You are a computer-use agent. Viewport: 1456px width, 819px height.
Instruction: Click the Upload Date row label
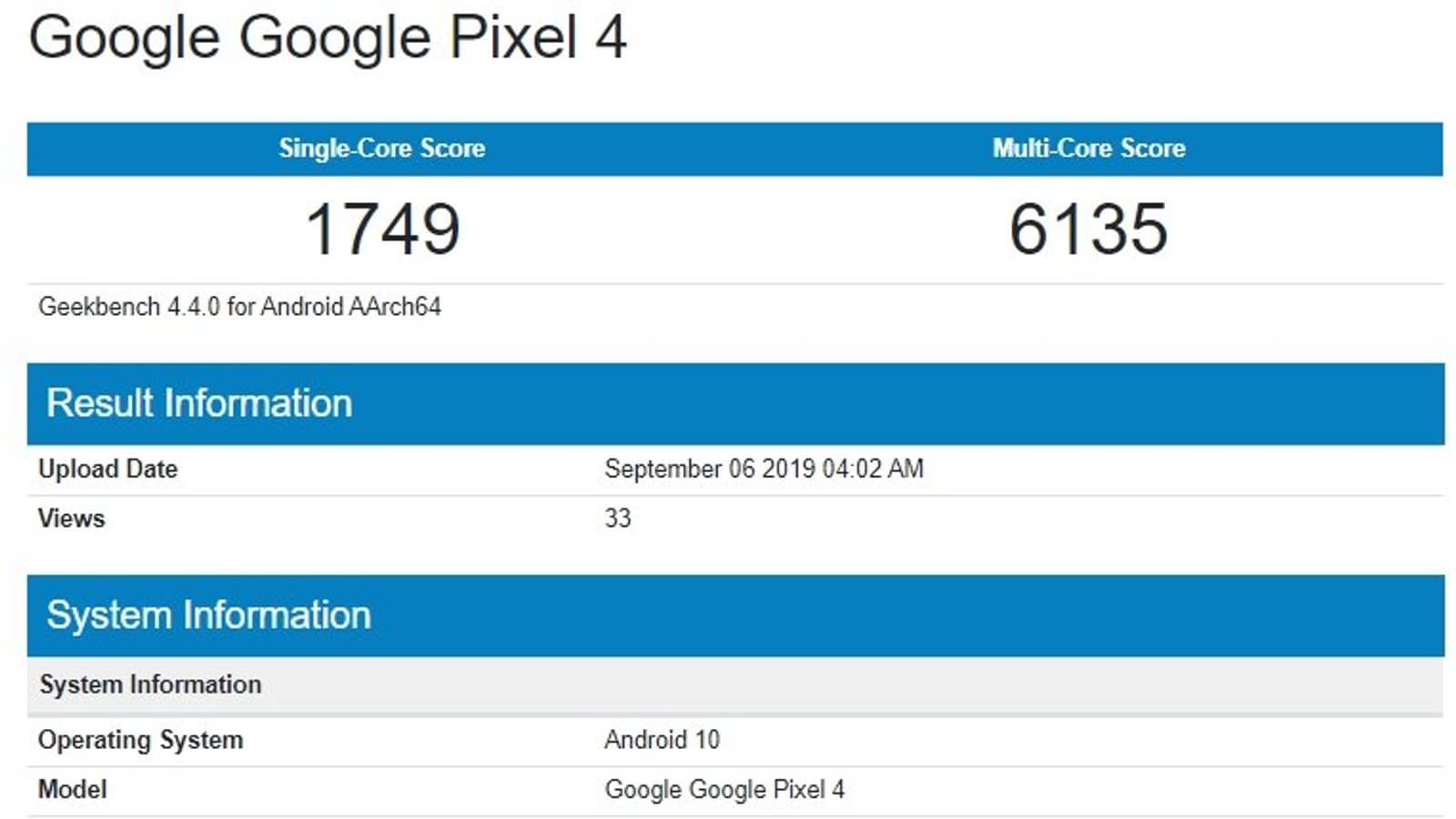pos(107,469)
